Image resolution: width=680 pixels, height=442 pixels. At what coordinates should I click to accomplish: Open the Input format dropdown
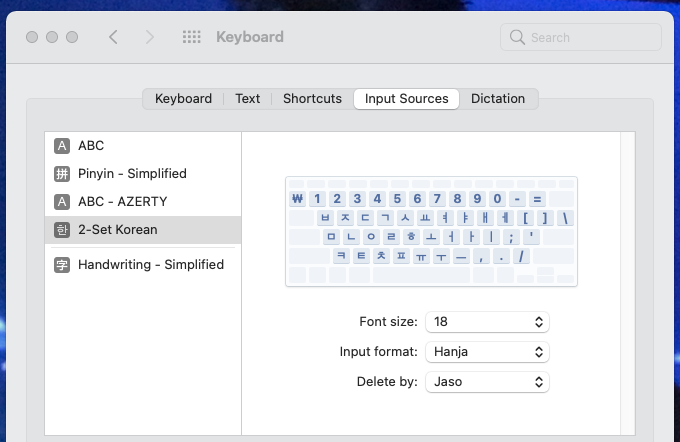pyautogui.click(x=487, y=352)
